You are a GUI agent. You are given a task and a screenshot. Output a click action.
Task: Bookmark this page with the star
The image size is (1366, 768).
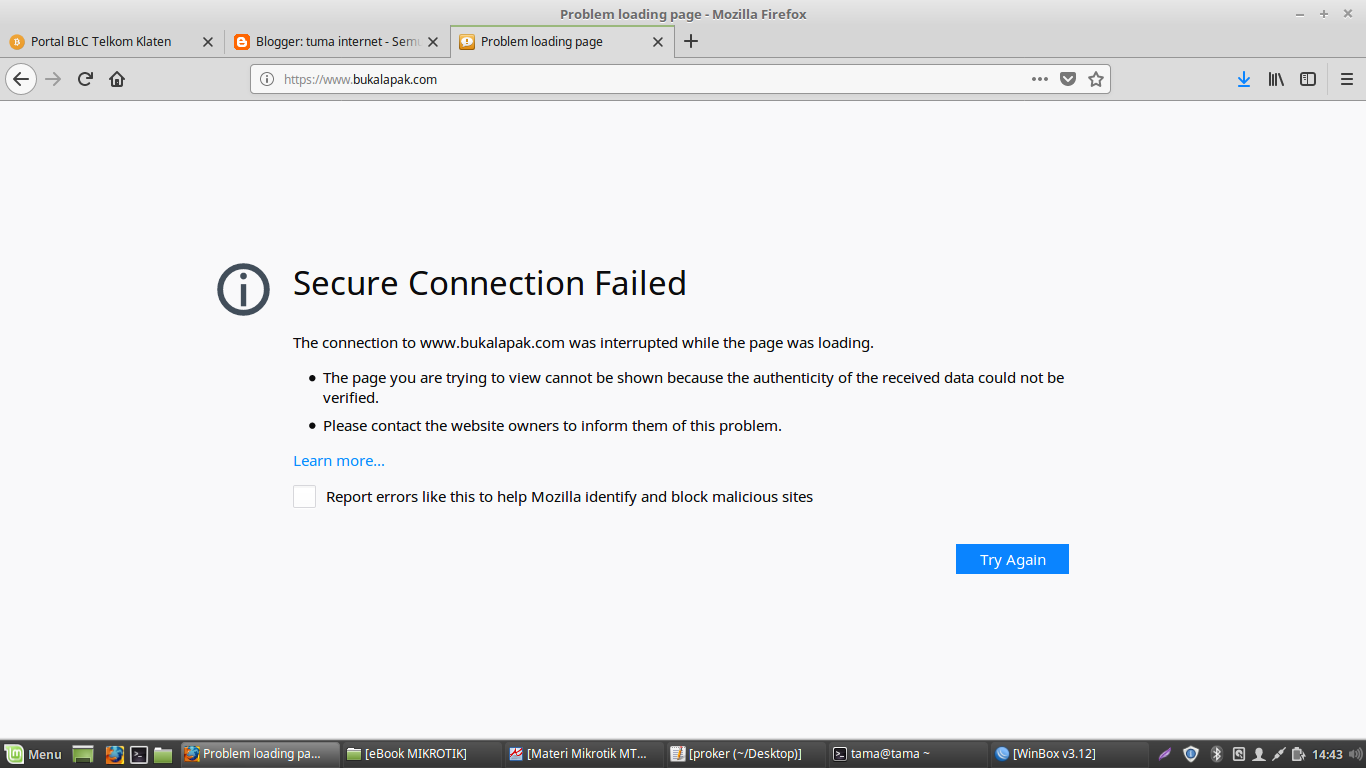(x=1096, y=79)
